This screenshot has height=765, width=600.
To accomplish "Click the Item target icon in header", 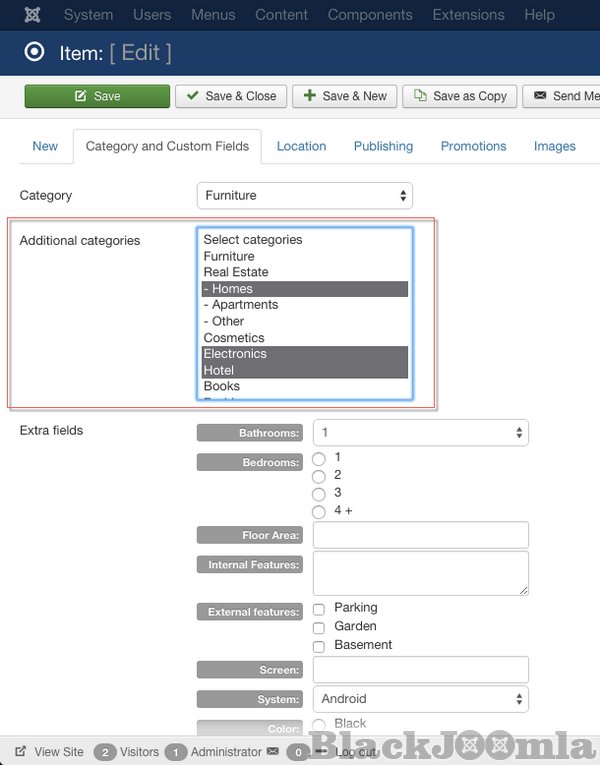I will point(35,52).
